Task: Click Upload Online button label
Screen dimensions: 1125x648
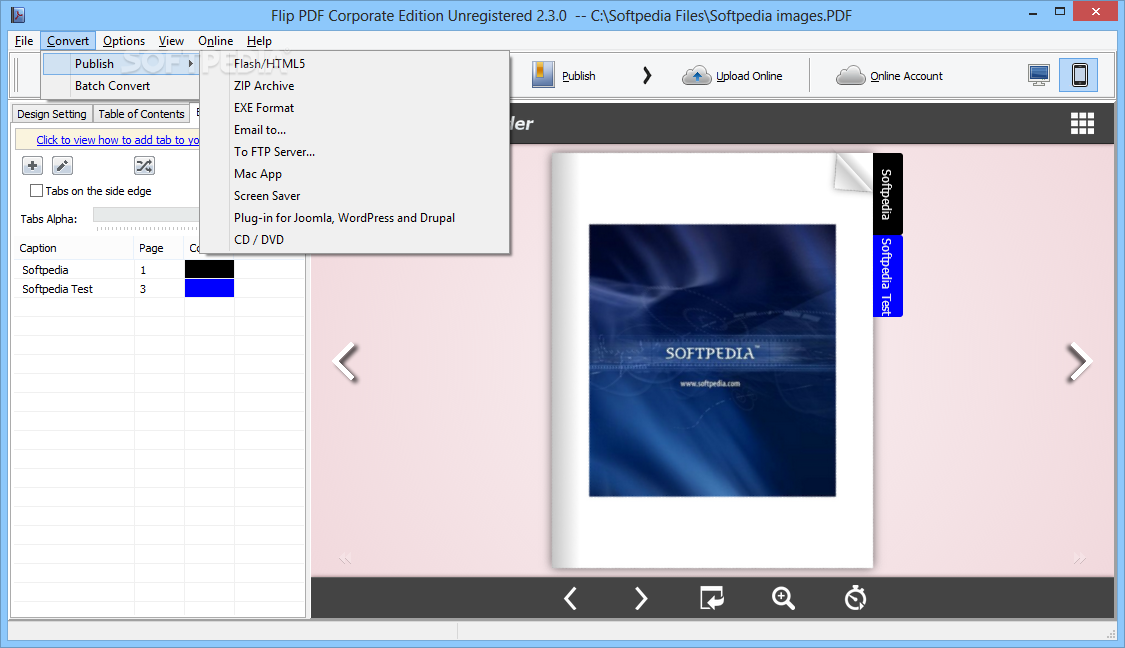Action: click(x=749, y=76)
